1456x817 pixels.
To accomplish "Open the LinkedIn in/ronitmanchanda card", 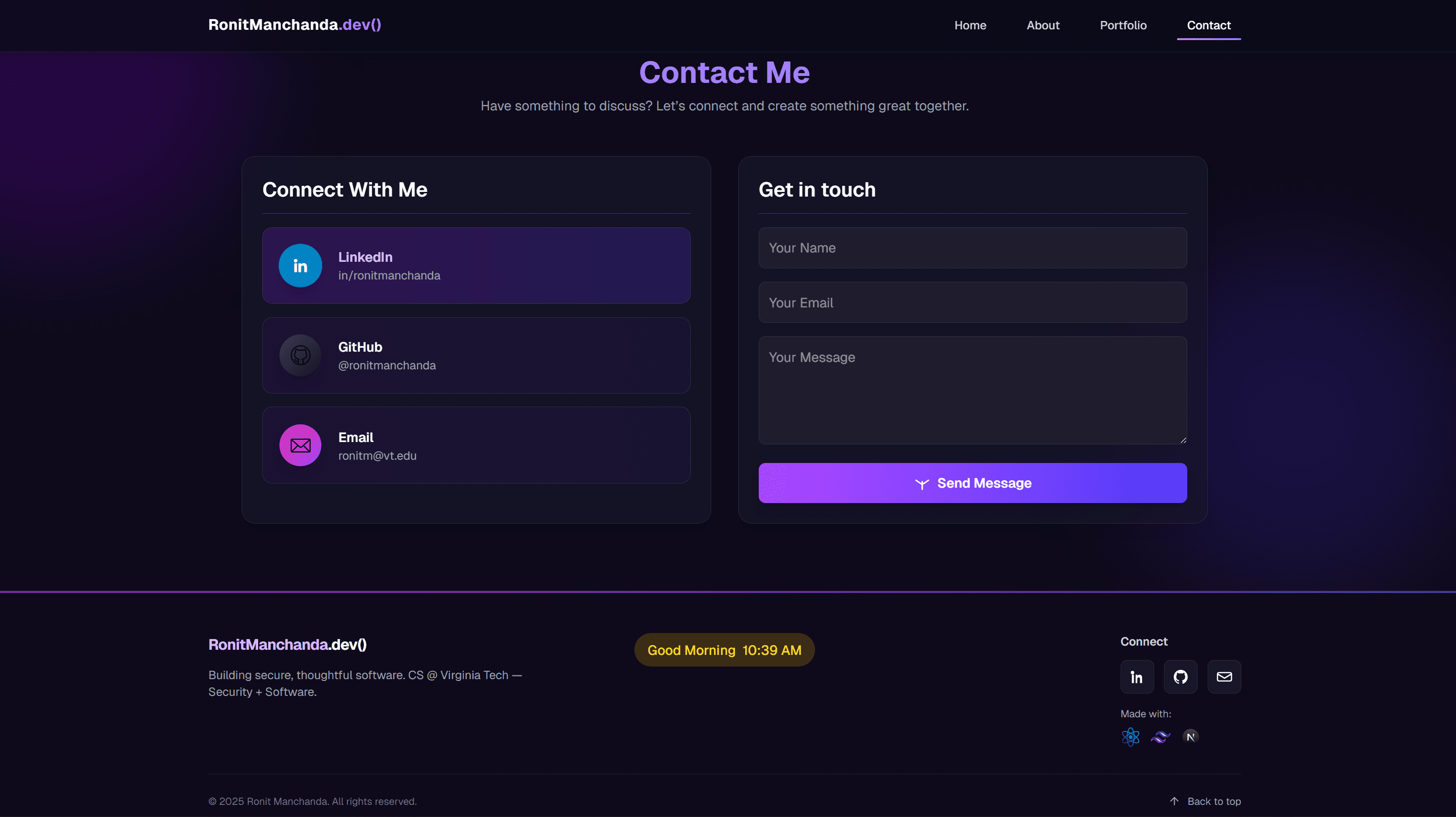I will tap(476, 265).
